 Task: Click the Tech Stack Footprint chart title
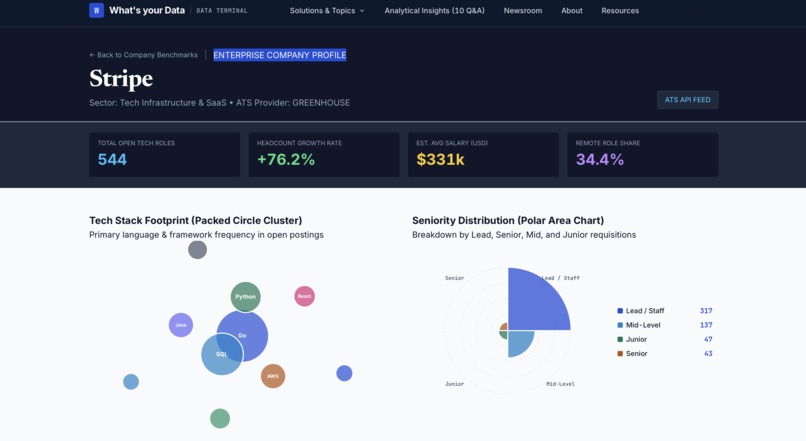pyautogui.click(x=195, y=220)
